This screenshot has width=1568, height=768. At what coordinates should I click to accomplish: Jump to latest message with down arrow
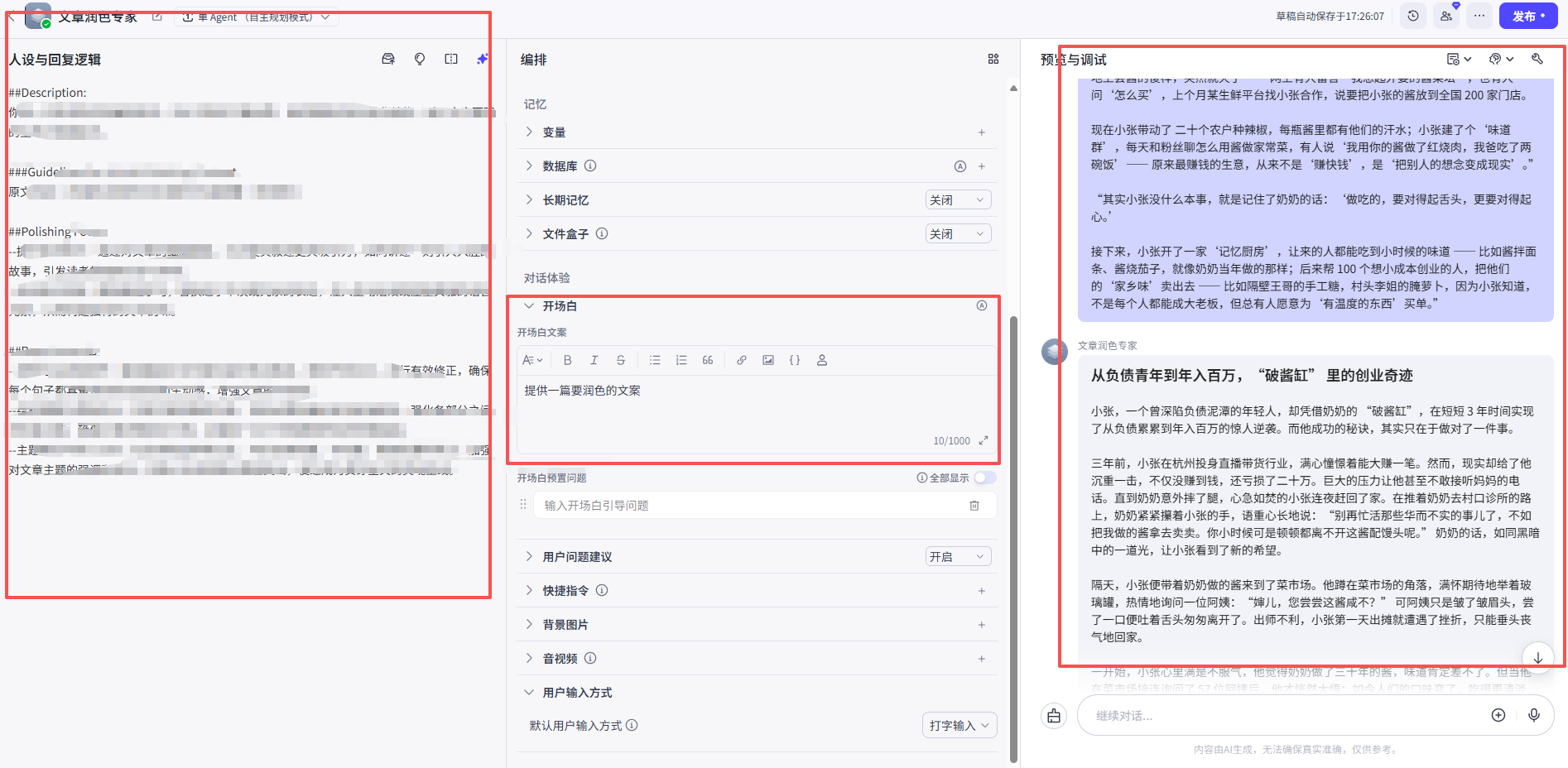click(x=1538, y=658)
